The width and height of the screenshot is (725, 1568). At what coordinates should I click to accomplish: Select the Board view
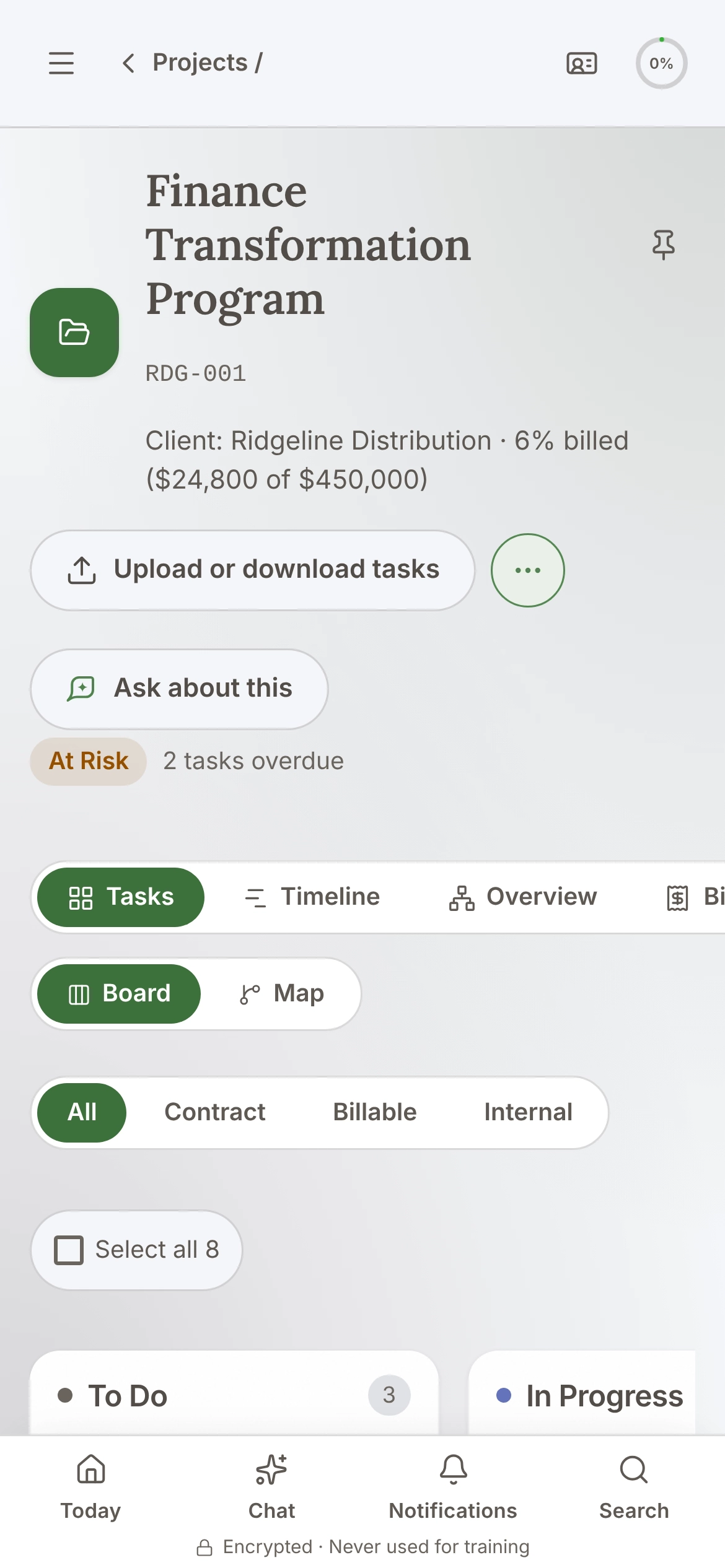[119, 994]
